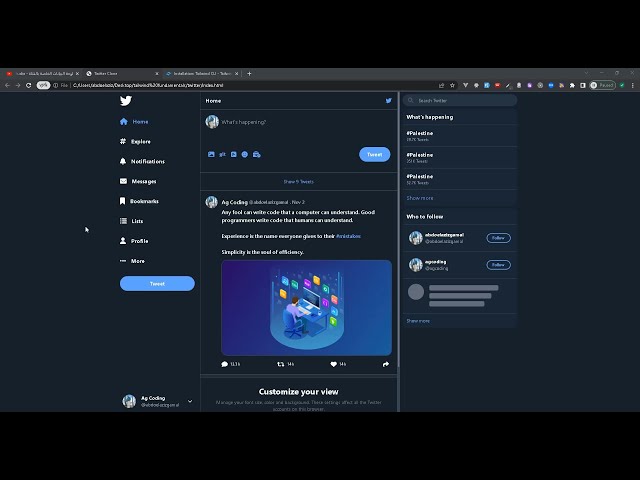Open Messages with the envelope icon
The width and height of the screenshot is (640, 480).
123,181
